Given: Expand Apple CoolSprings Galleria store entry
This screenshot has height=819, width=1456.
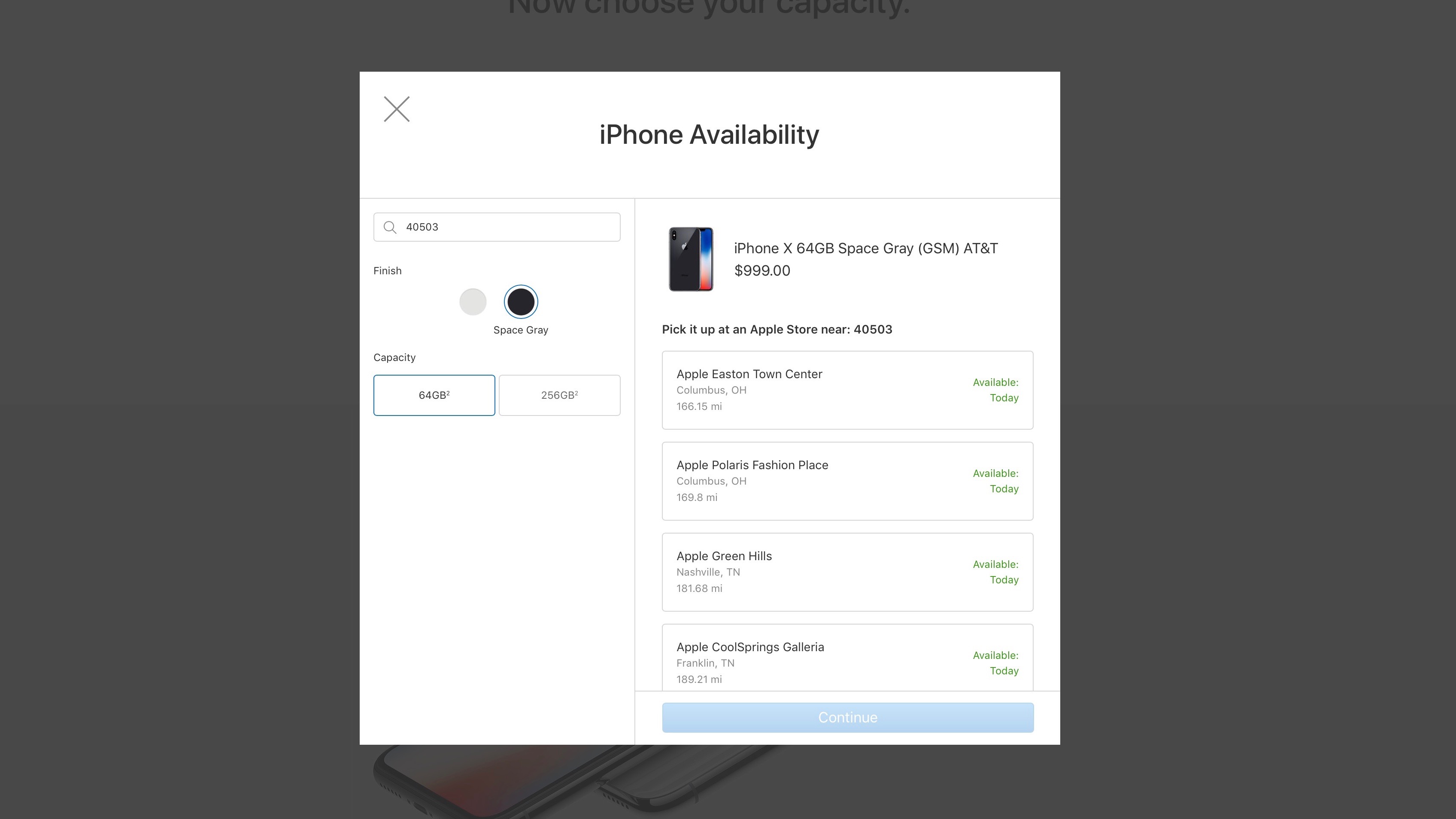Looking at the screenshot, I should (x=848, y=662).
